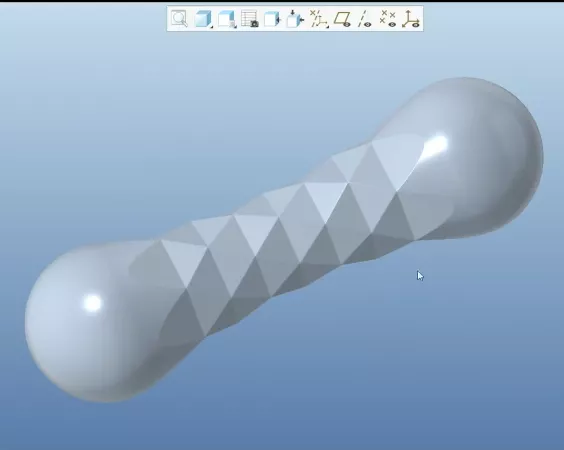Toggle datum point display eye icon
This screenshot has height=450, width=564.
(x=388, y=18)
